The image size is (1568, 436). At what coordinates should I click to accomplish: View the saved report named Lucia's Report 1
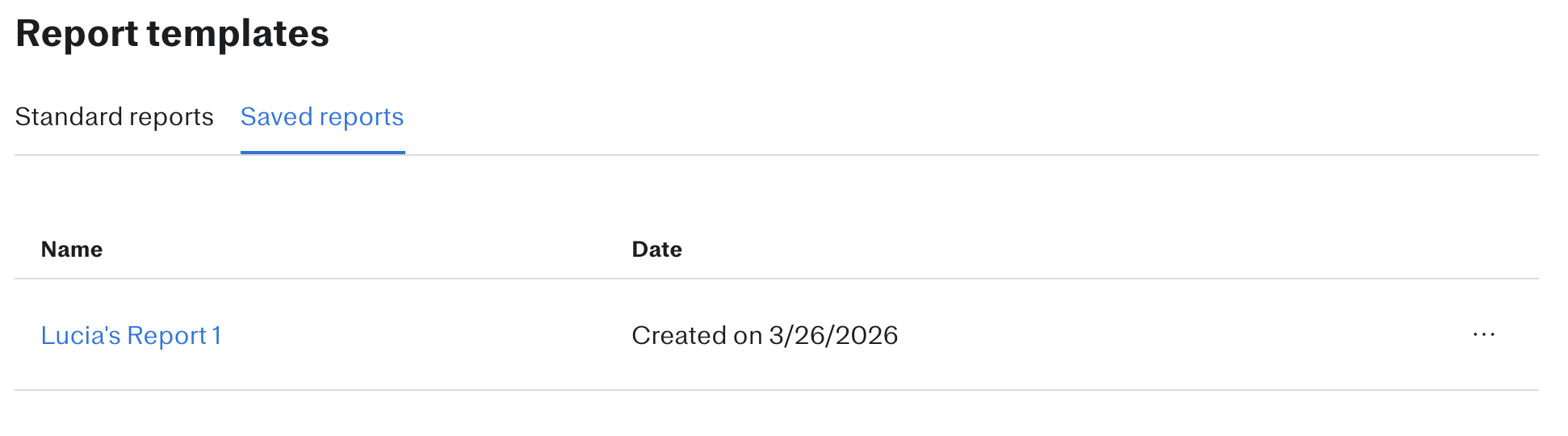tap(131, 335)
